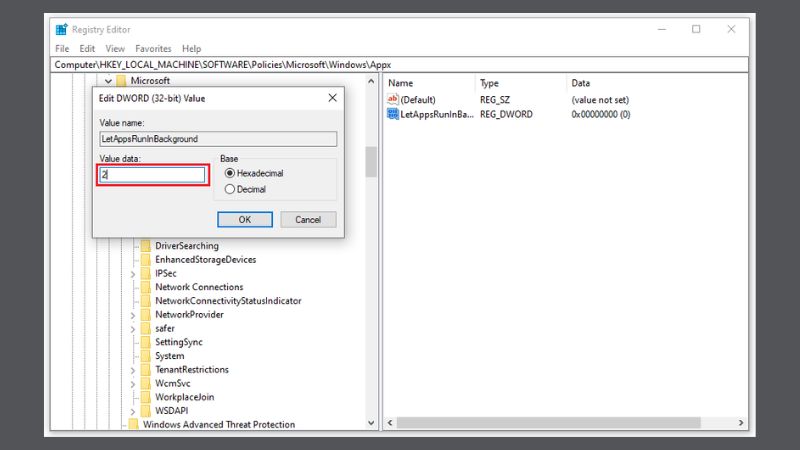Click the NetworkConnectivityStatusIndicator folder icon
Viewport: 800px width, 450px height.
[x=146, y=301]
